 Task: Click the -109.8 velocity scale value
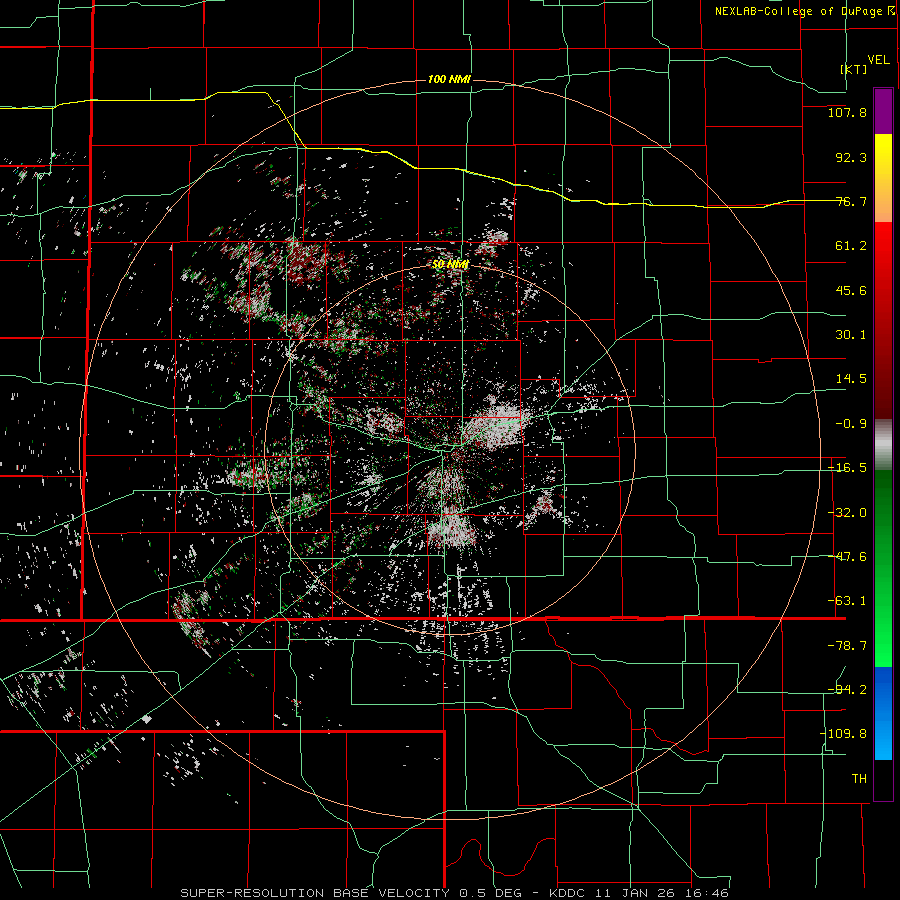coord(844,734)
